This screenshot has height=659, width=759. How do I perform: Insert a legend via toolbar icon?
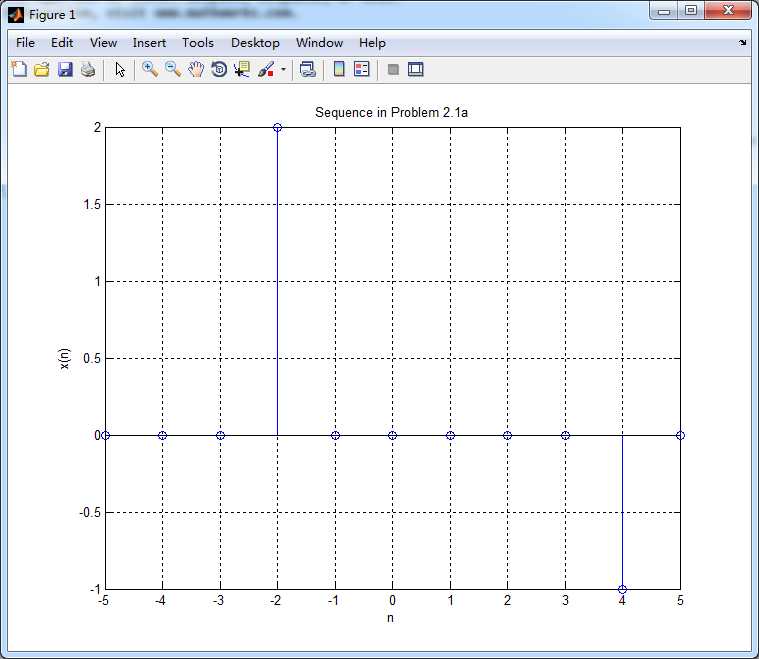[x=362, y=69]
